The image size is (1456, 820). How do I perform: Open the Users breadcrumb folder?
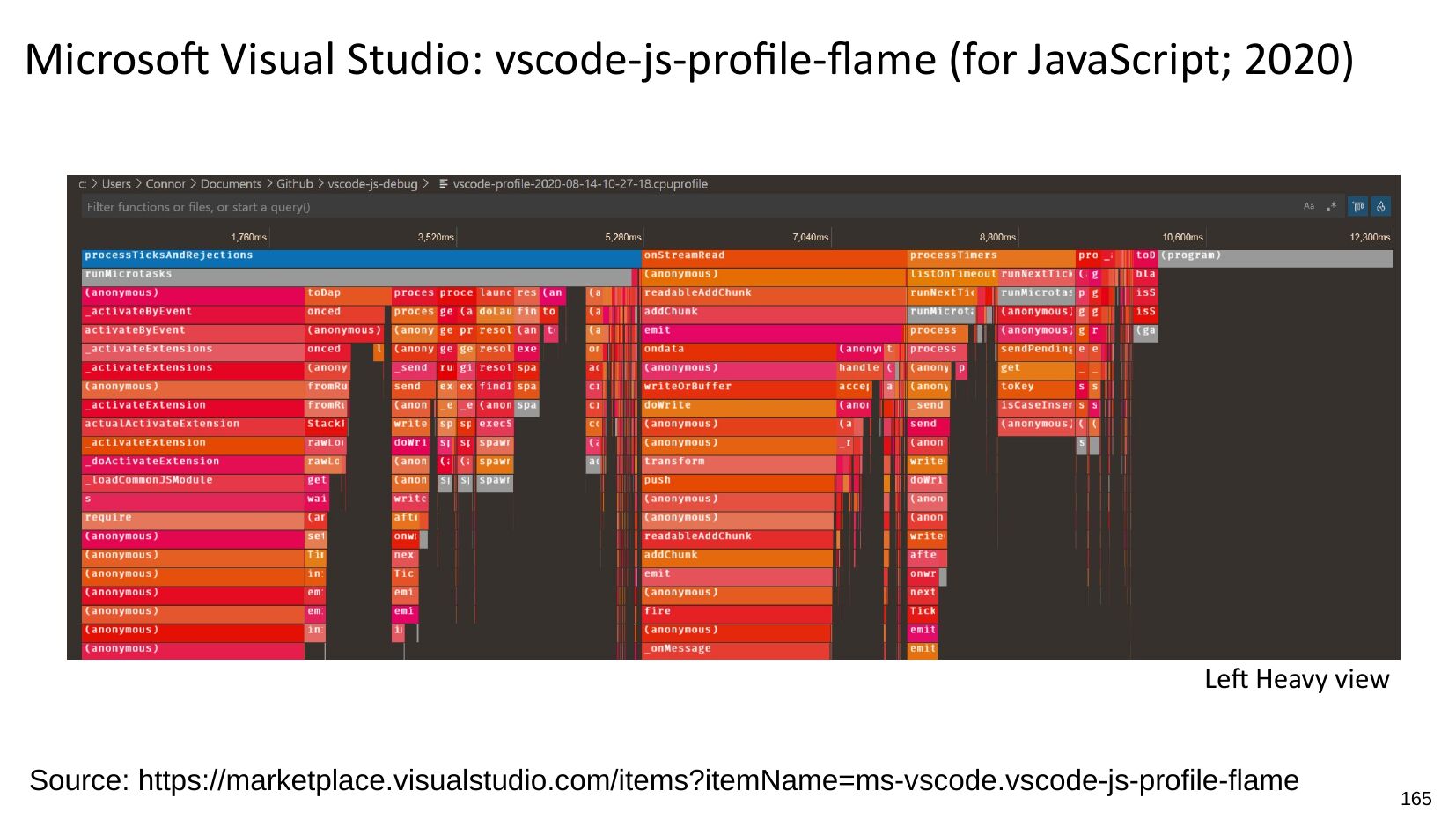tap(116, 184)
